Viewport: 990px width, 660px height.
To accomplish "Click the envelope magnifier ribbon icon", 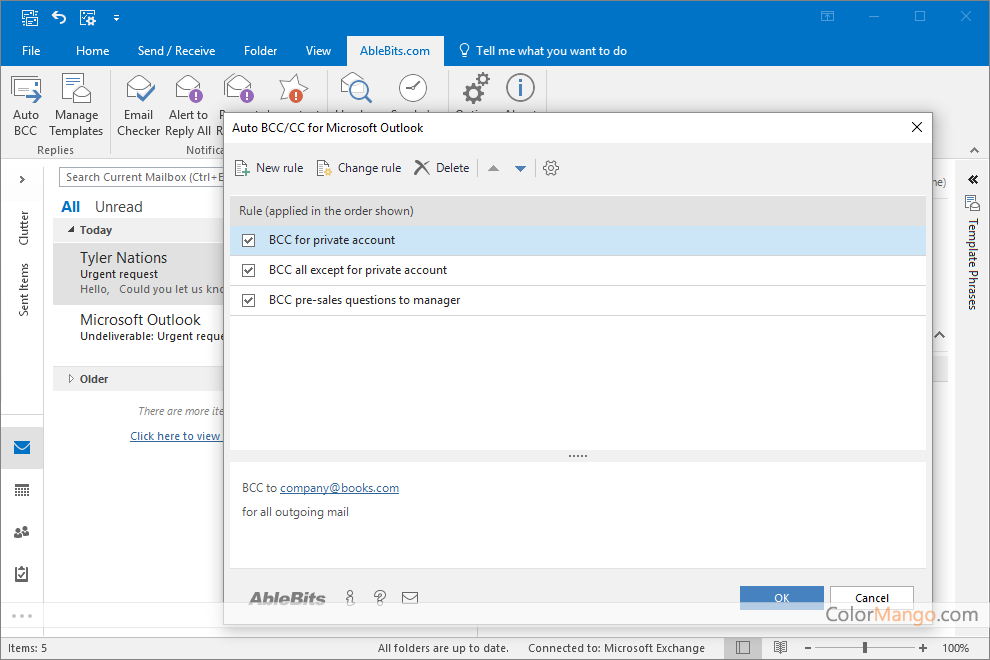I will pos(355,88).
